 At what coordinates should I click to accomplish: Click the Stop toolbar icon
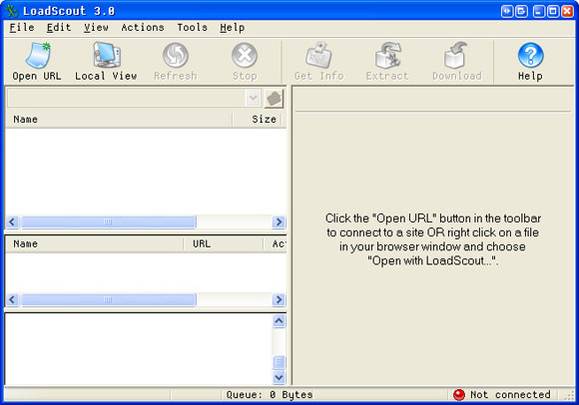click(x=244, y=61)
